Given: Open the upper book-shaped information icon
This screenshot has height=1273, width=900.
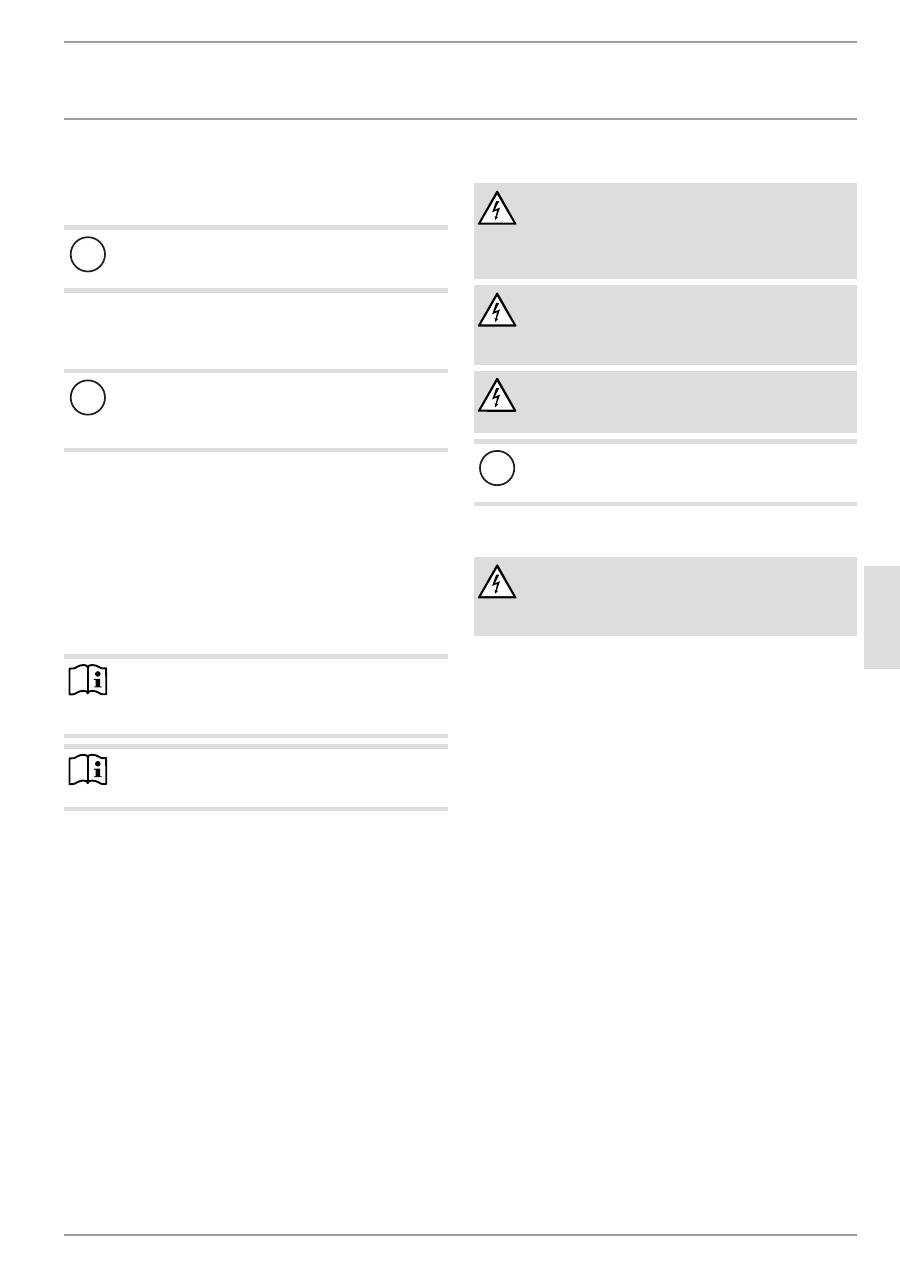Looking at the screenshot, I should pyautogui.click(x=88, y=683).
